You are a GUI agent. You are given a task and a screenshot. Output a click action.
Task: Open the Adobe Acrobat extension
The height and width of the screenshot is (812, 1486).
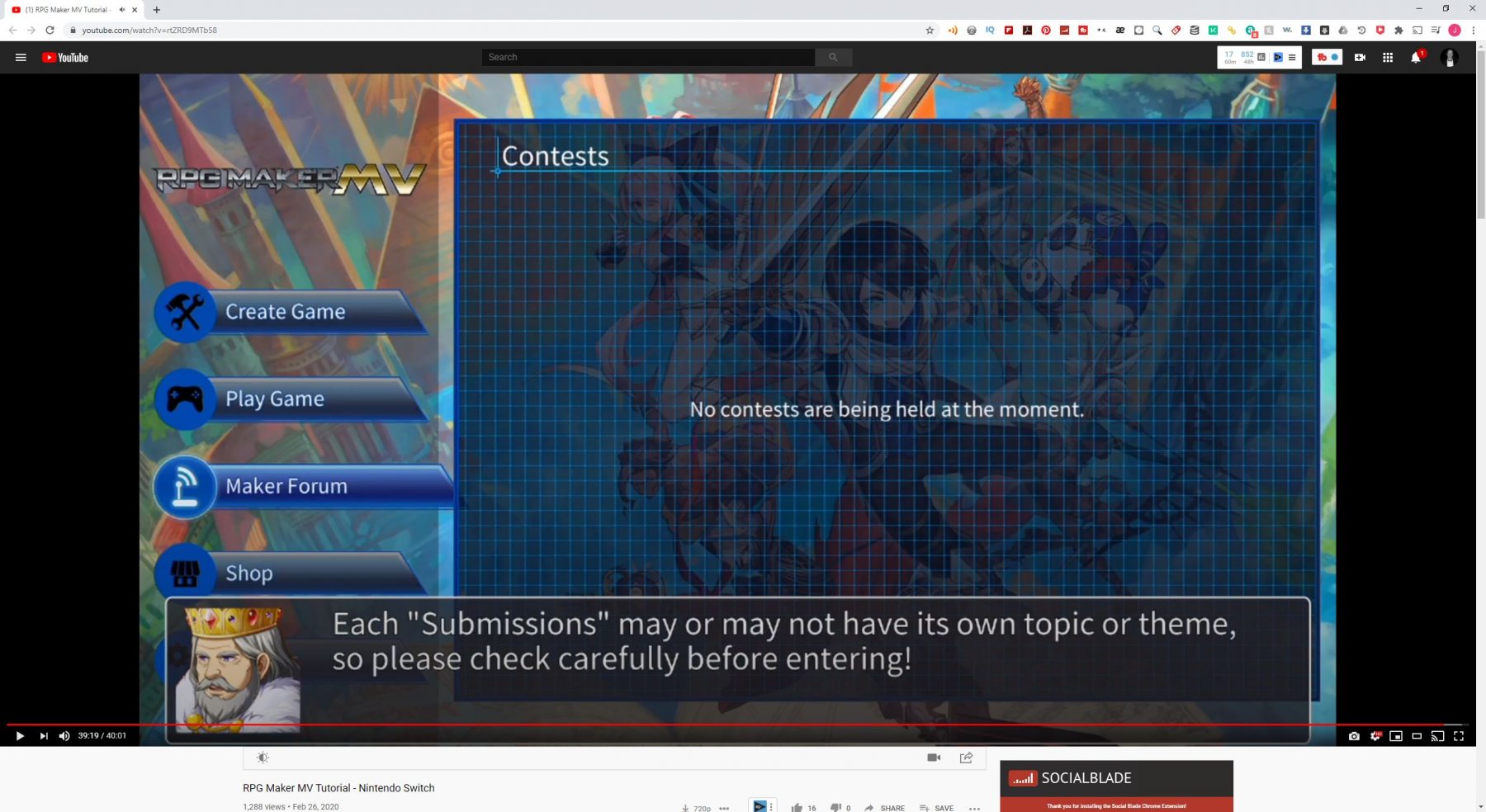pyautogui.click(x=1027, y=30)
